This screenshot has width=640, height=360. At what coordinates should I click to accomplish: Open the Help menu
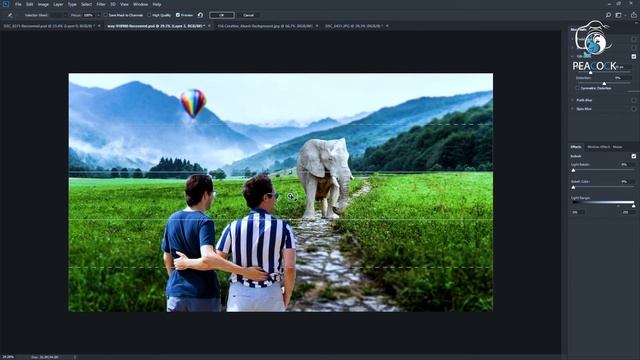pyautogui.click(x=157, y=4)
